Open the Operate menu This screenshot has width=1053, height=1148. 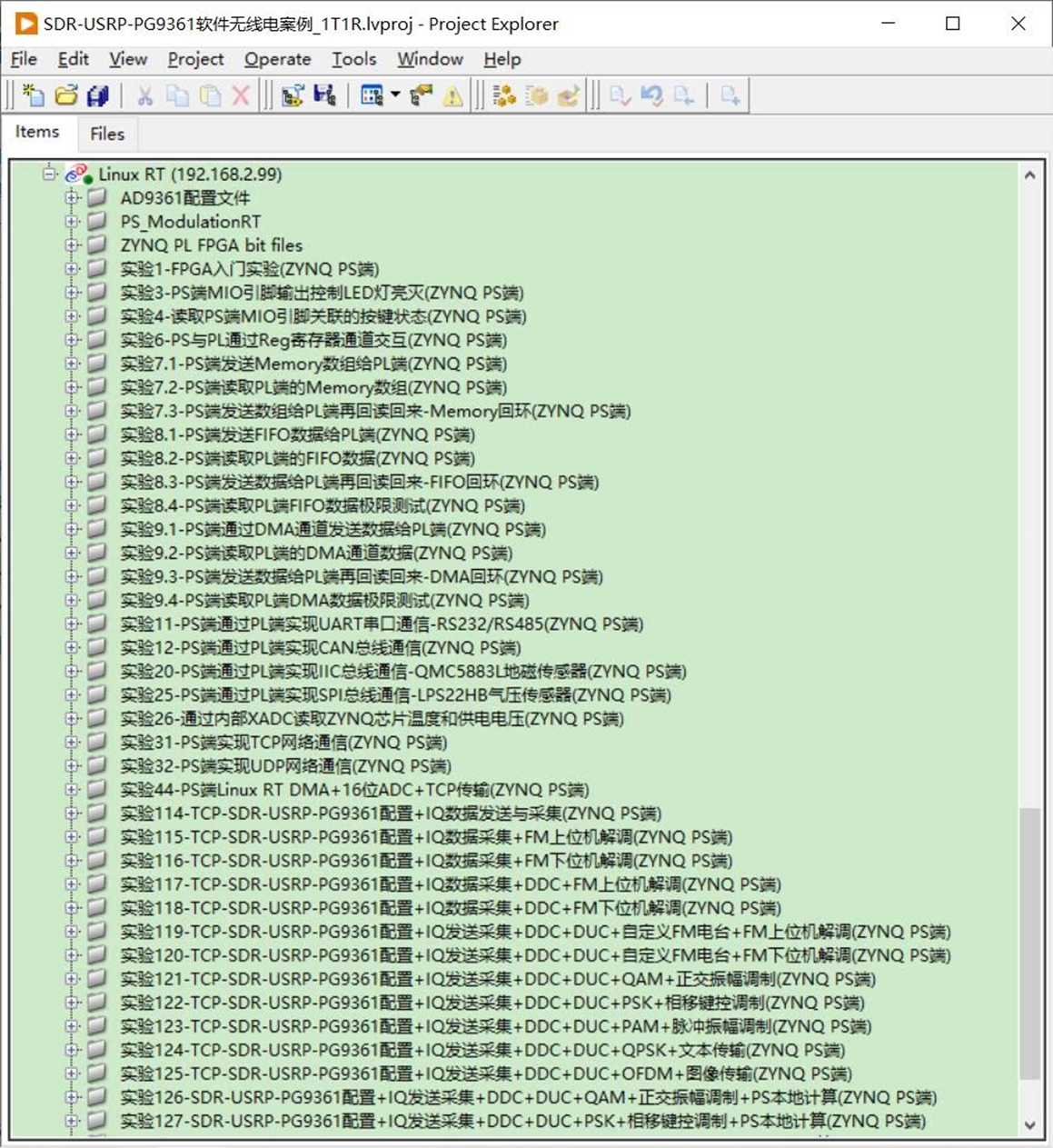277,59
